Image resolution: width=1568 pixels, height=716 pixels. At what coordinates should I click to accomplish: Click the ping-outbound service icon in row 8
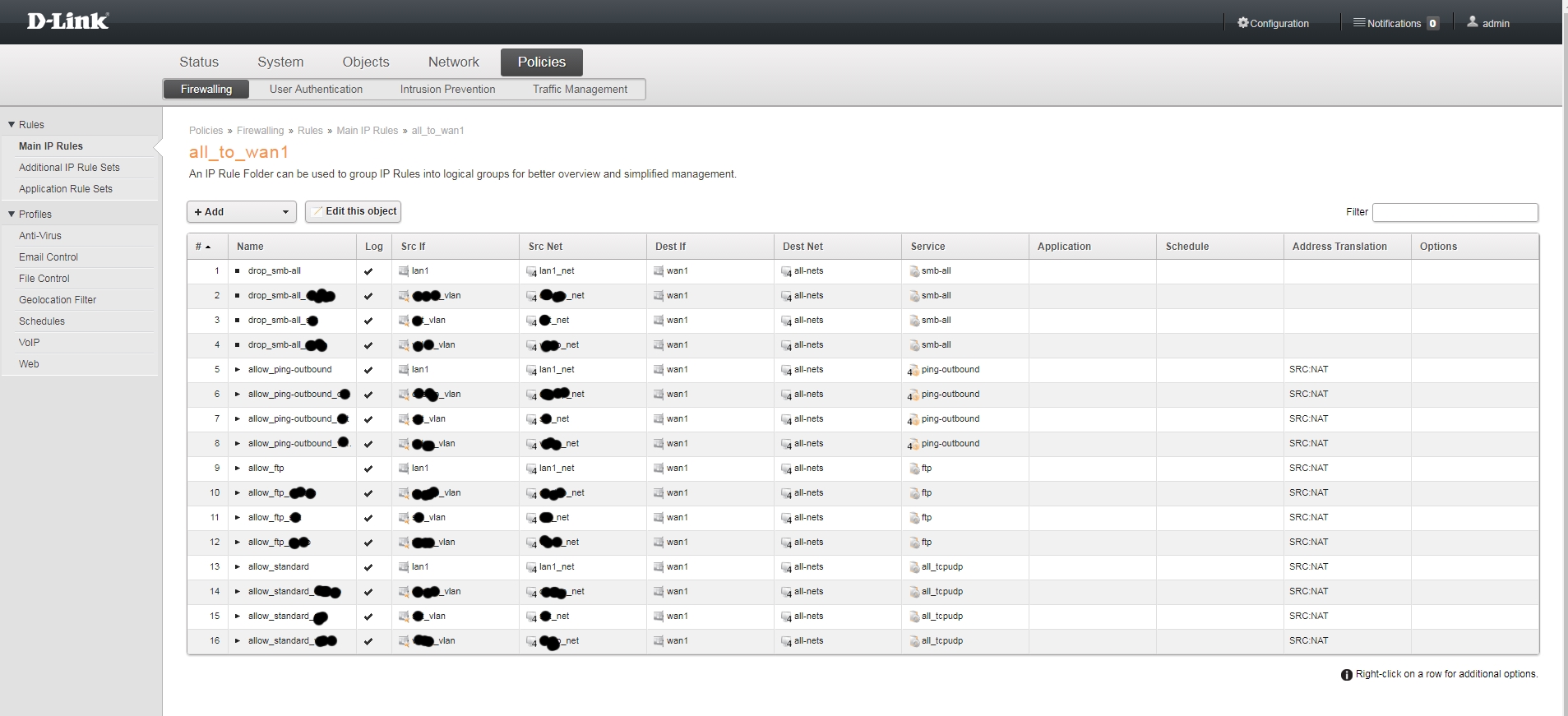click(914, 444)
